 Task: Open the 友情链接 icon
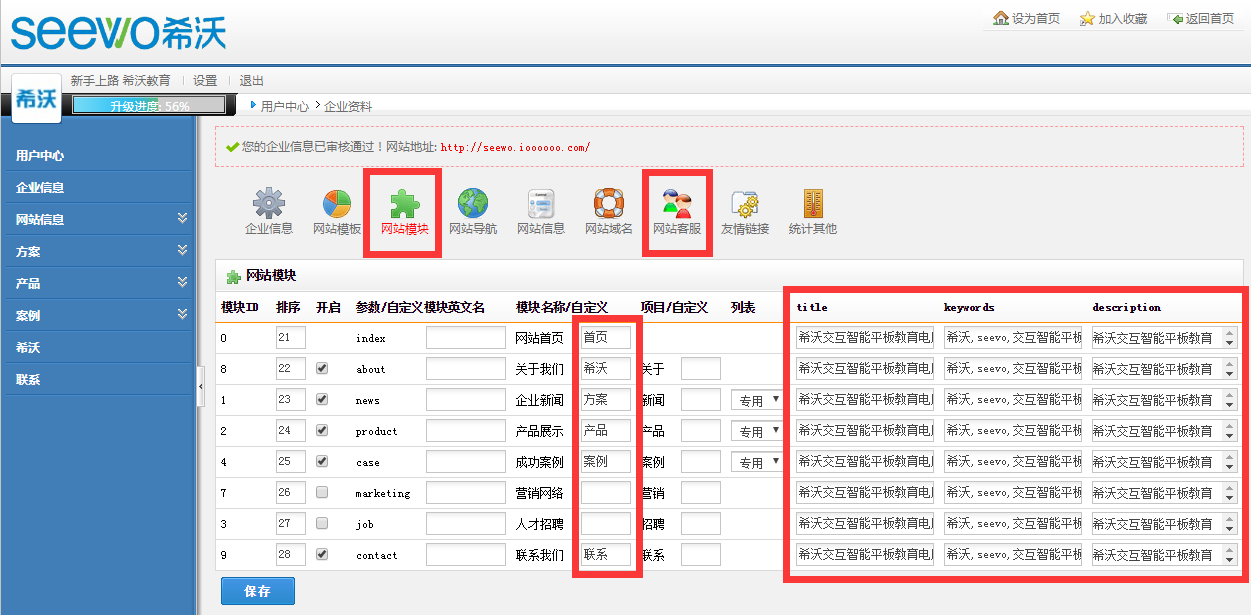745,203
